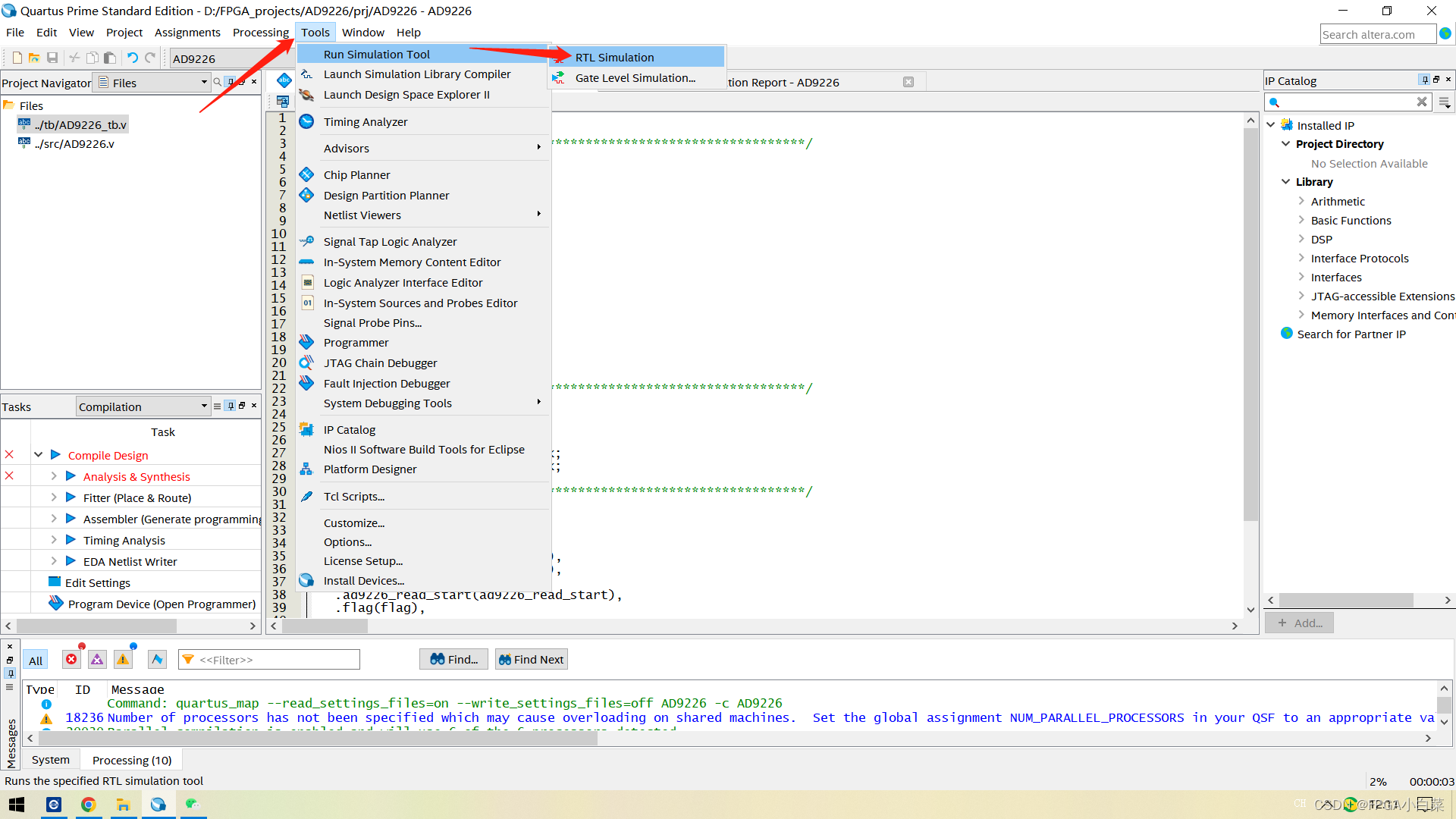Click Search for Partner IP link
Image resolution: width=1456 pixels, height=819 pixels.
click(1351, 334)
